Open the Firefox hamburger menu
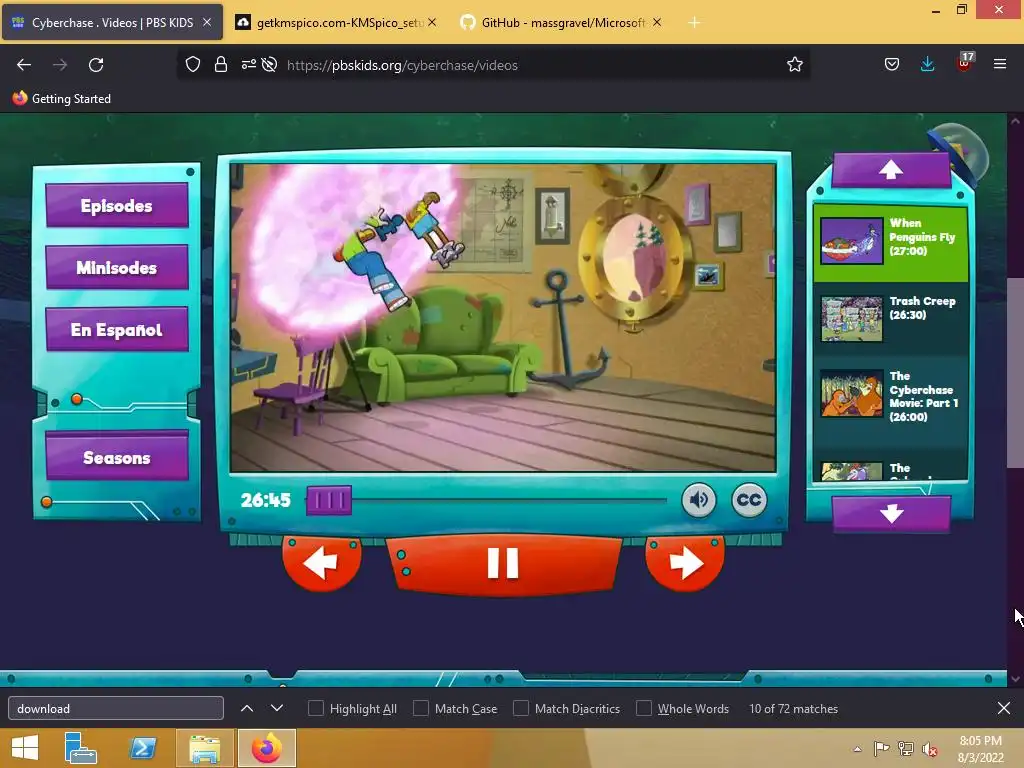Screen dimensions: 1024x768 [x=999, y=65]
